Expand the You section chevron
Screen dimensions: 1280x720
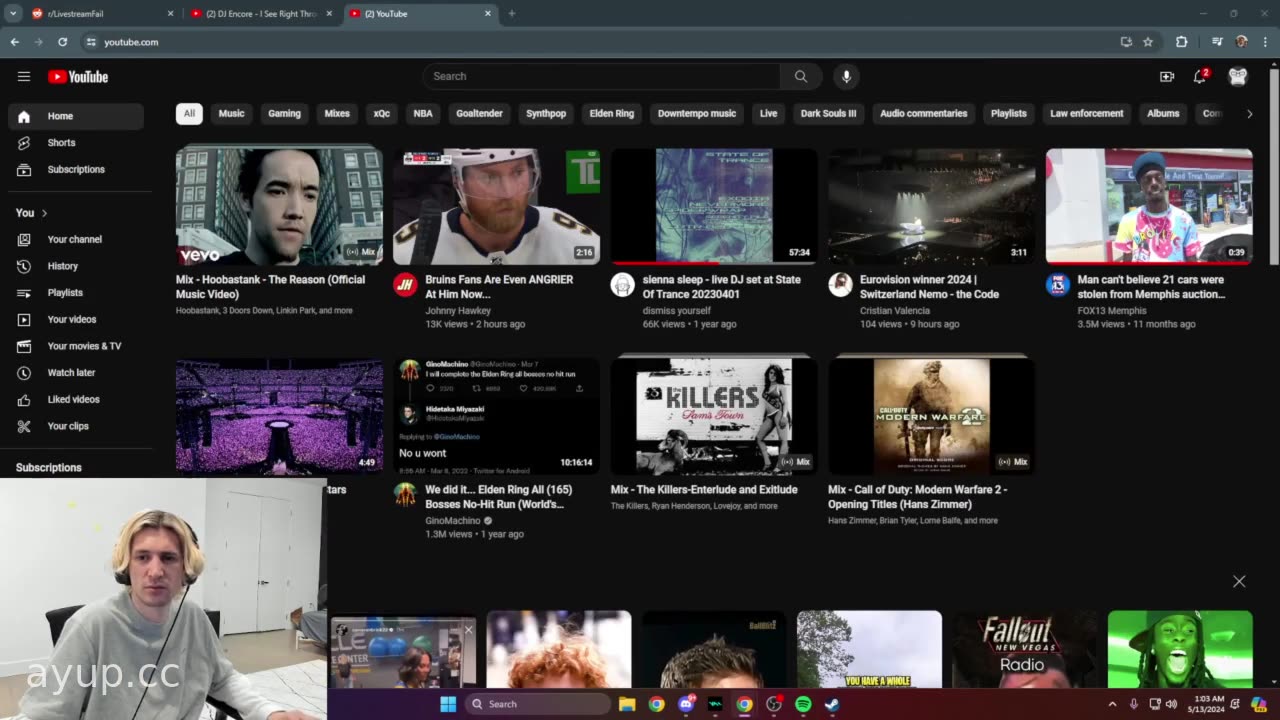click(44, 213)
